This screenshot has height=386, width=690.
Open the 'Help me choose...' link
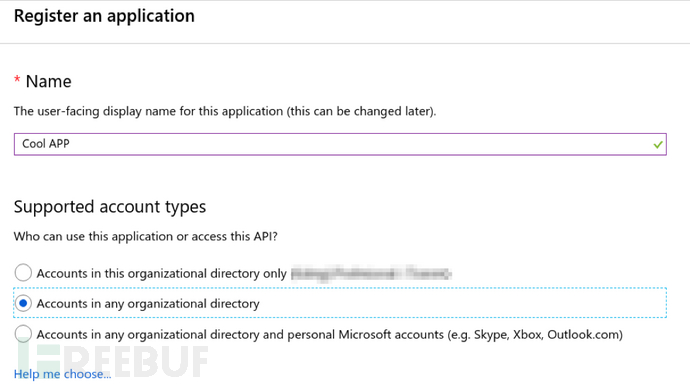click(62, 374)
